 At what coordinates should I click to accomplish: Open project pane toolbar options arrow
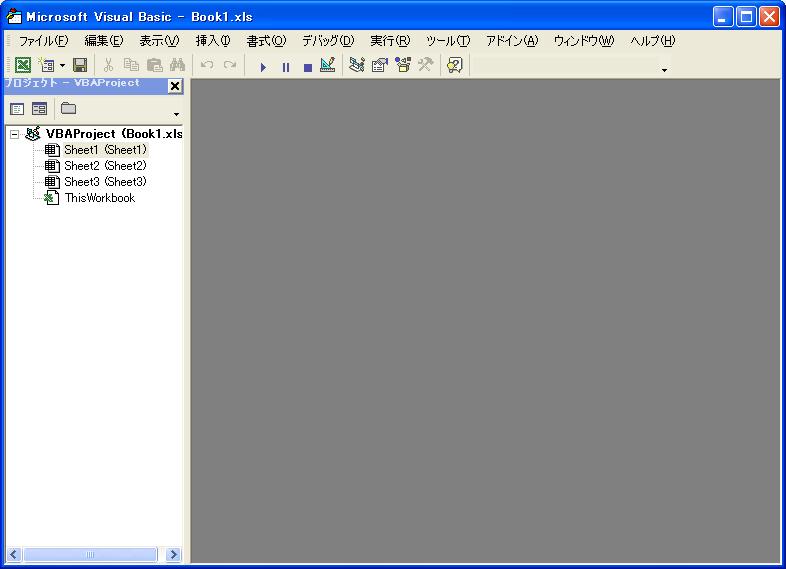coord(176,114)
